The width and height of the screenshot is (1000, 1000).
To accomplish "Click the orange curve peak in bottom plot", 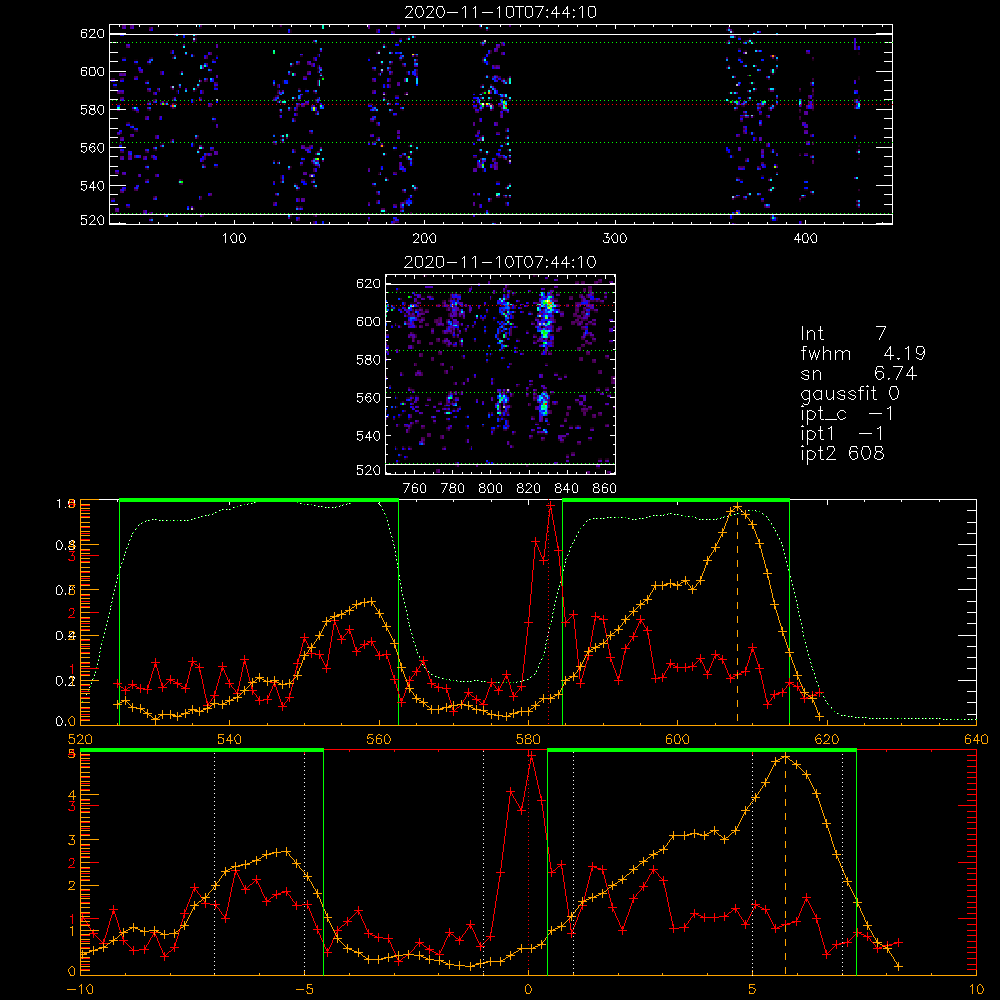I will 785,757.
